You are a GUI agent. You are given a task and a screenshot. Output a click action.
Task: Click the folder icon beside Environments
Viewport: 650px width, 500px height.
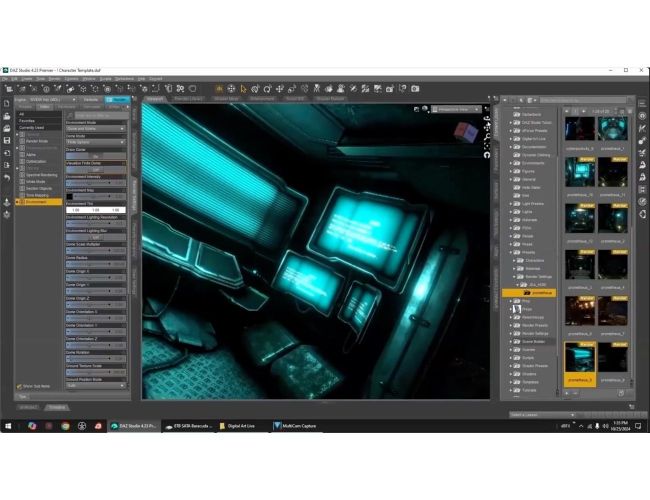(517, 163)
